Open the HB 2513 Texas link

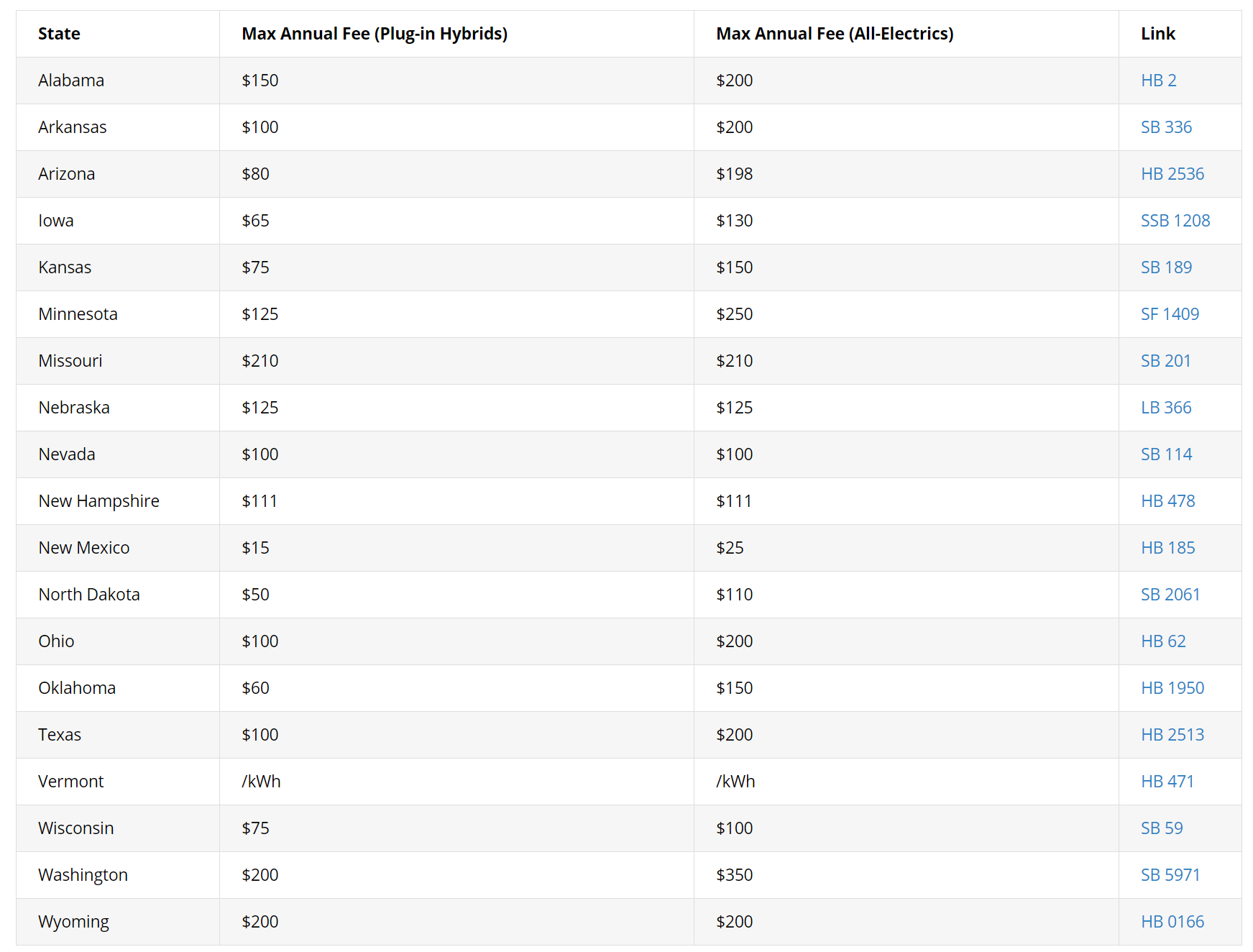tap(1172, 735)
